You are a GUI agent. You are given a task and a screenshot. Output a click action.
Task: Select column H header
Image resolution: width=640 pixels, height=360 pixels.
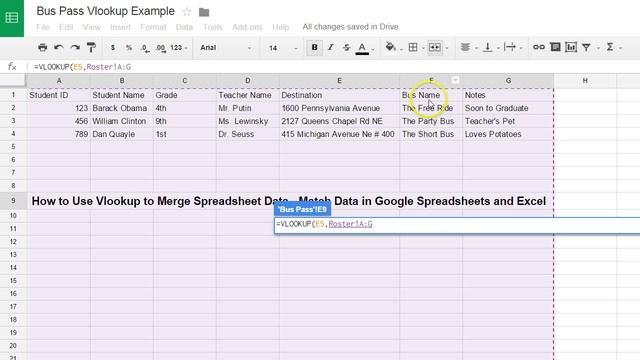(585, 81)
